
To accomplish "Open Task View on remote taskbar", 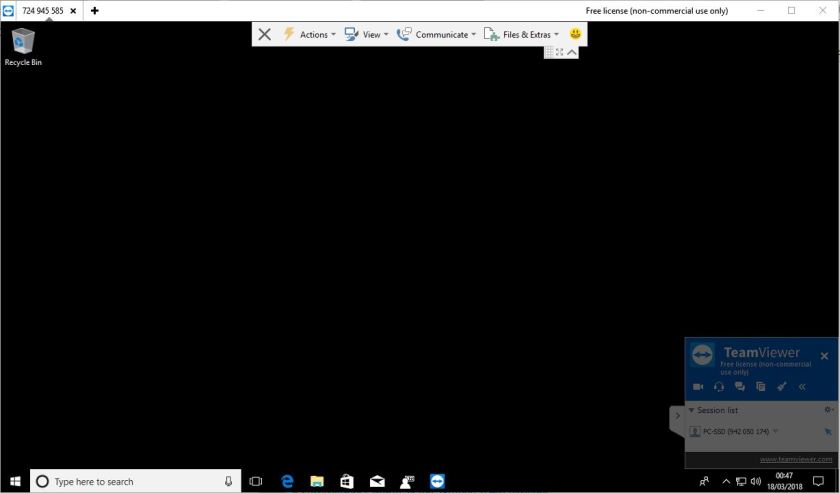I will (256, 481).
